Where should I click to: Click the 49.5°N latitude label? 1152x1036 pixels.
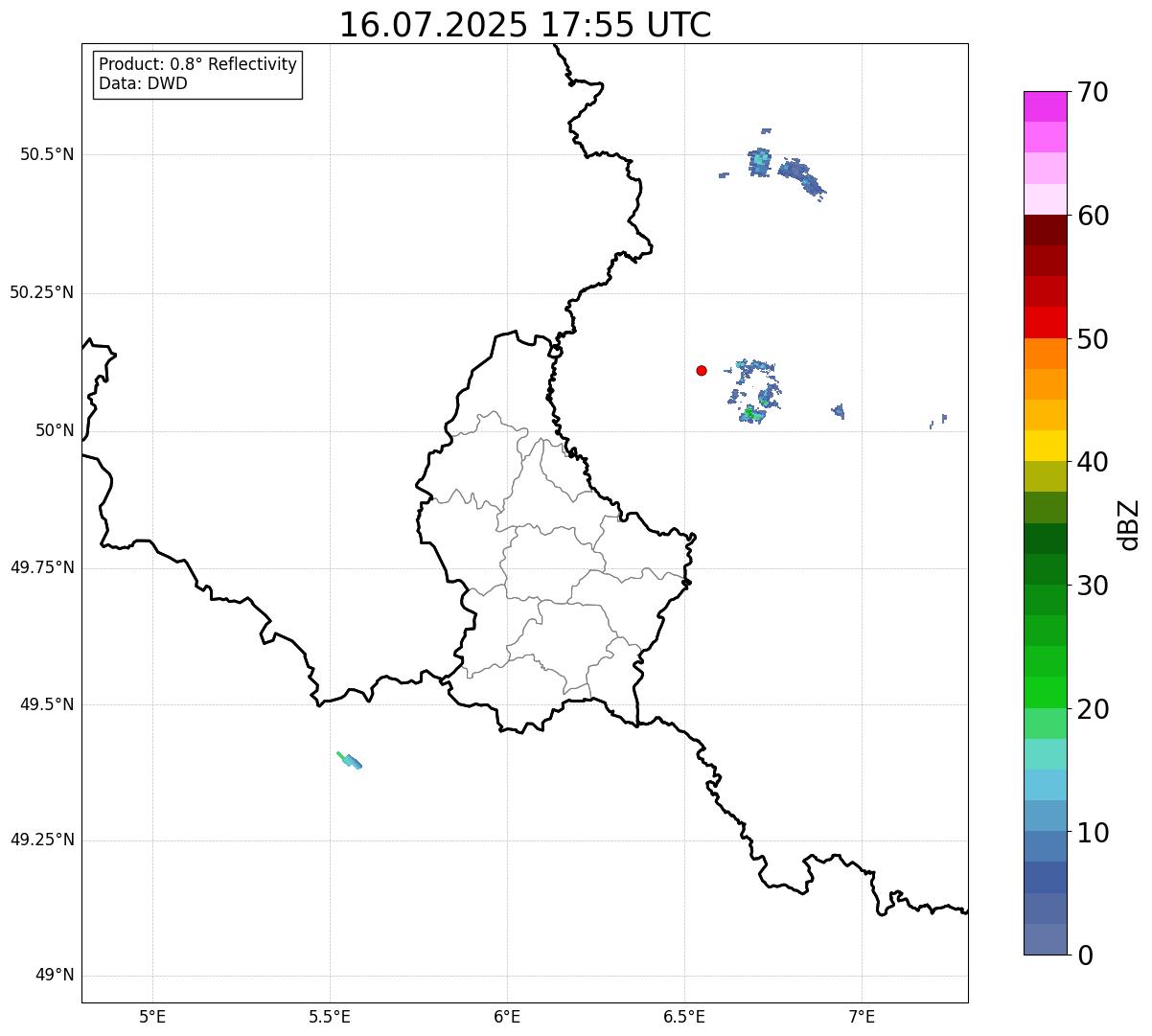coord(47,704)
